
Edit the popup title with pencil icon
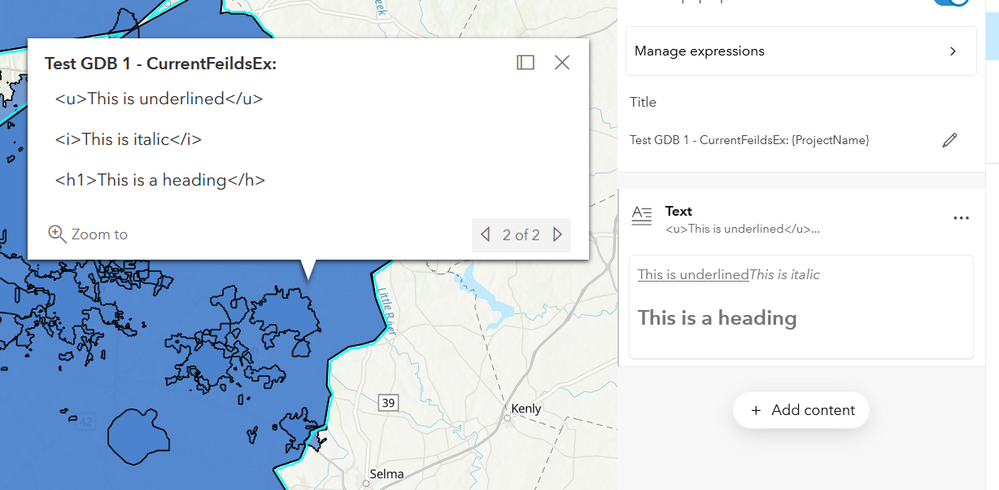tap(949, 140)
